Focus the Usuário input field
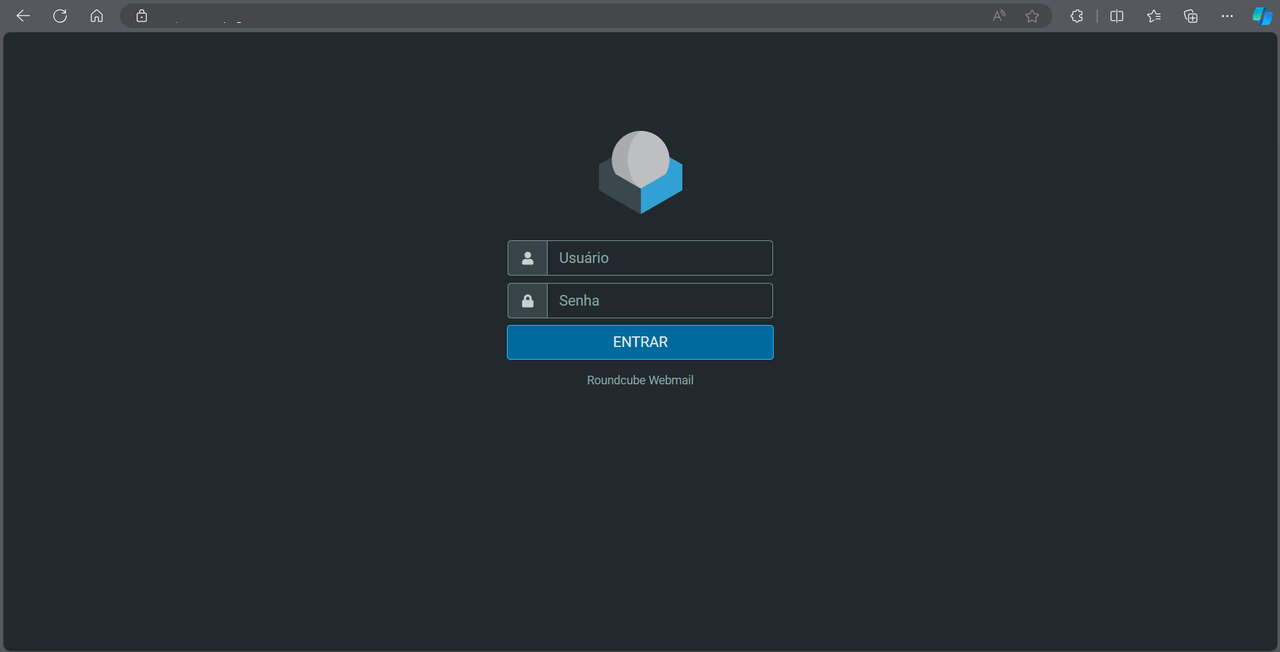Screen dimensions: 1280x652 [660, 258]
